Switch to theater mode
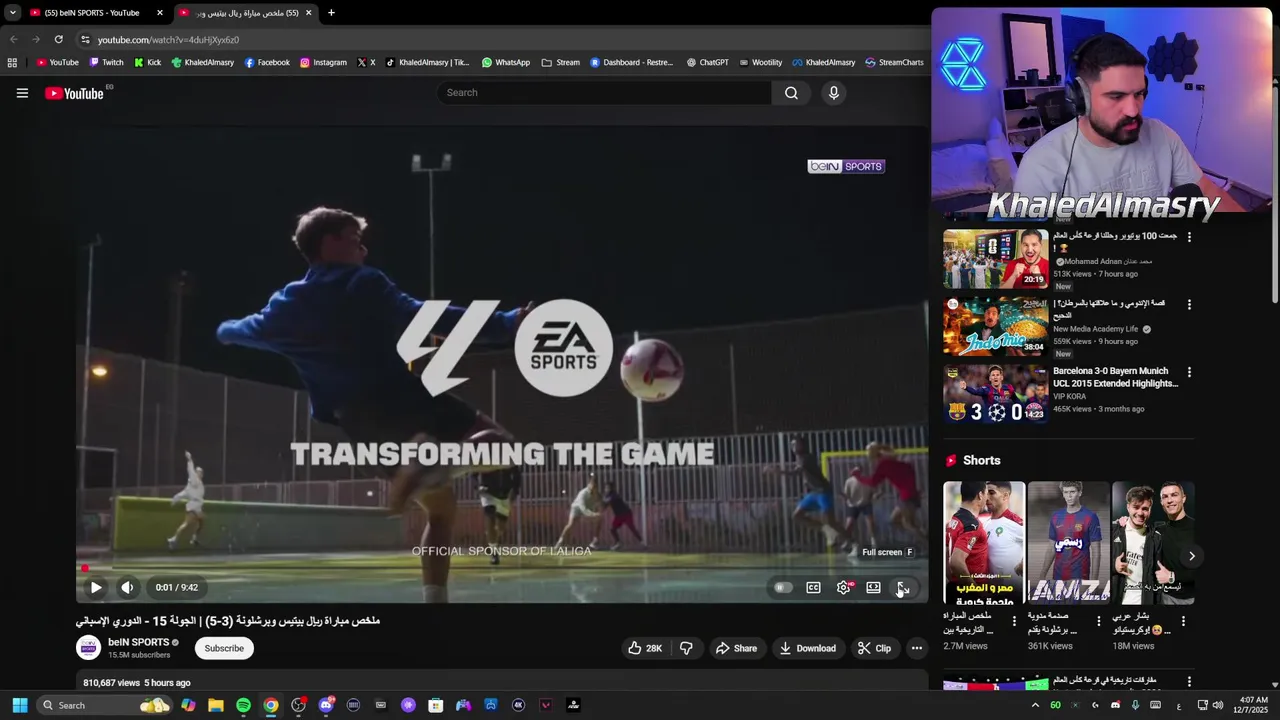This screenshot has height=720, width=1280. pos(873,588)
